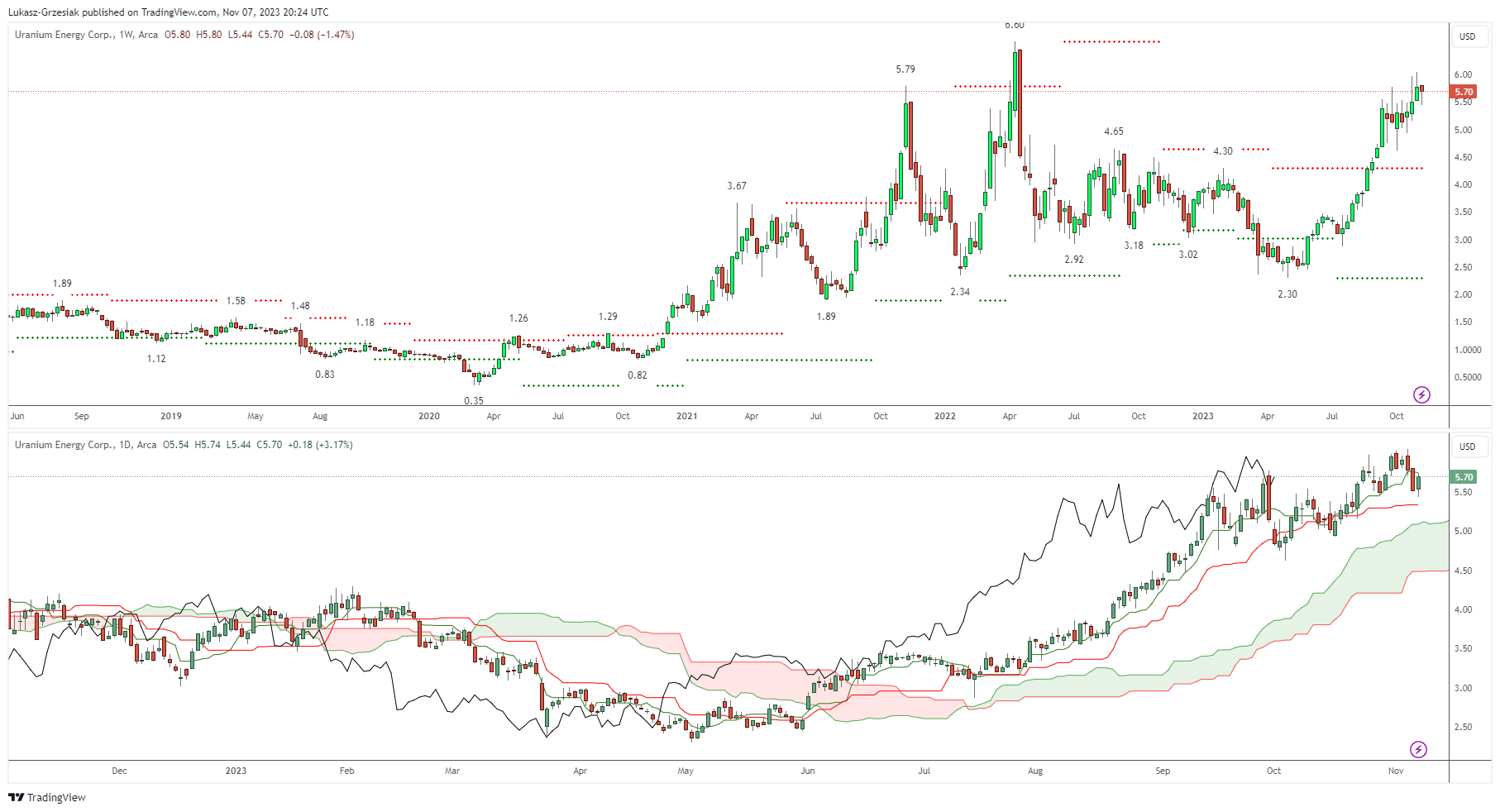Click the 1.12 low annotation
Image resolution: width=1500 pixels, height=812 pixels.
click(156, 359)
